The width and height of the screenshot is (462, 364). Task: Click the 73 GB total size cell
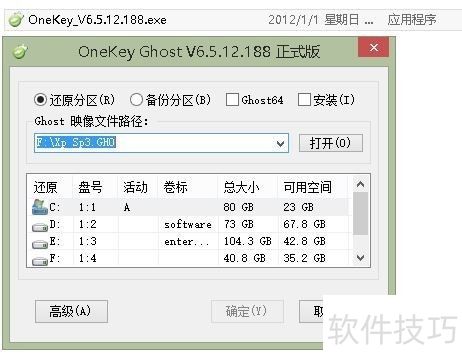[239, 224]
